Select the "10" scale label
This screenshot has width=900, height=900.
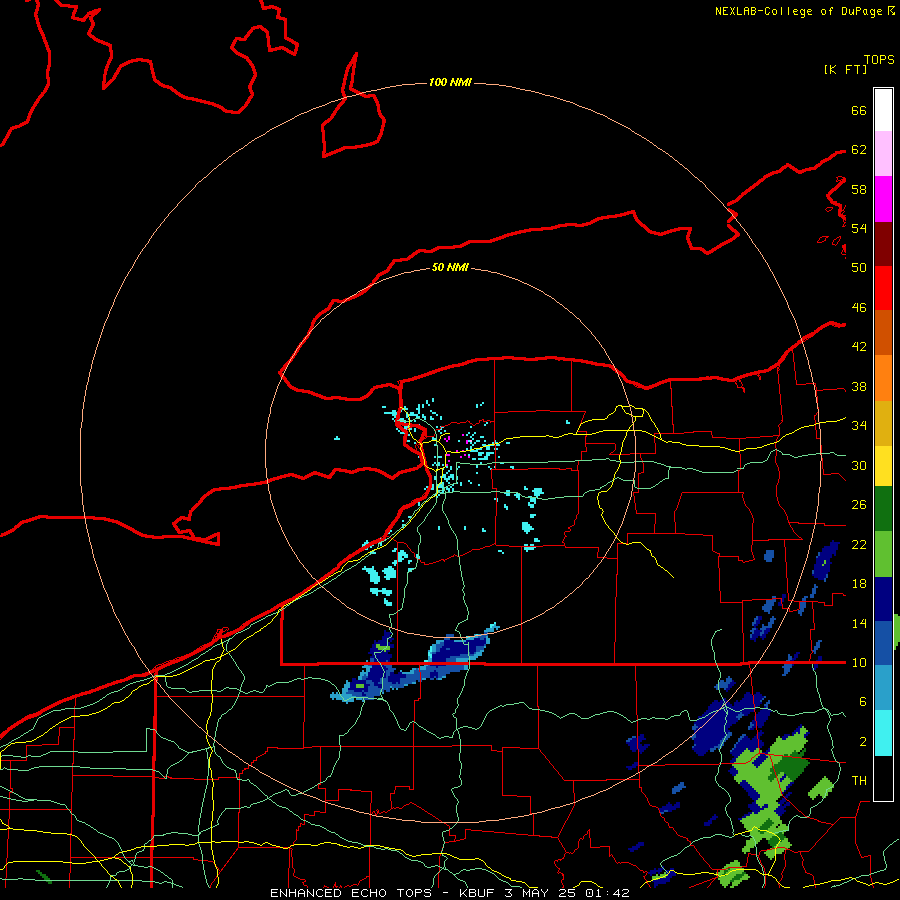[x=859, y=663]
